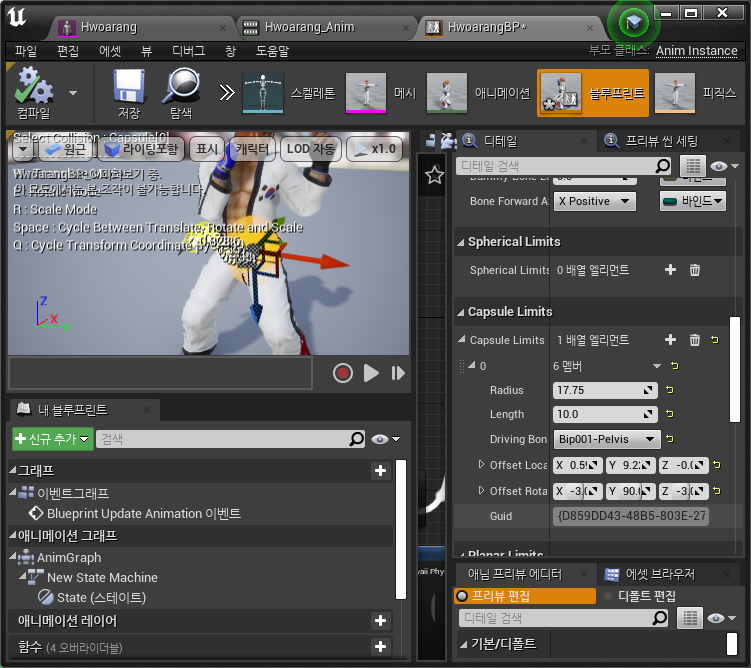Switch to the 프리뷰 씬 세팅 tab
The image size is (751, 668).
tap(661, 141)
